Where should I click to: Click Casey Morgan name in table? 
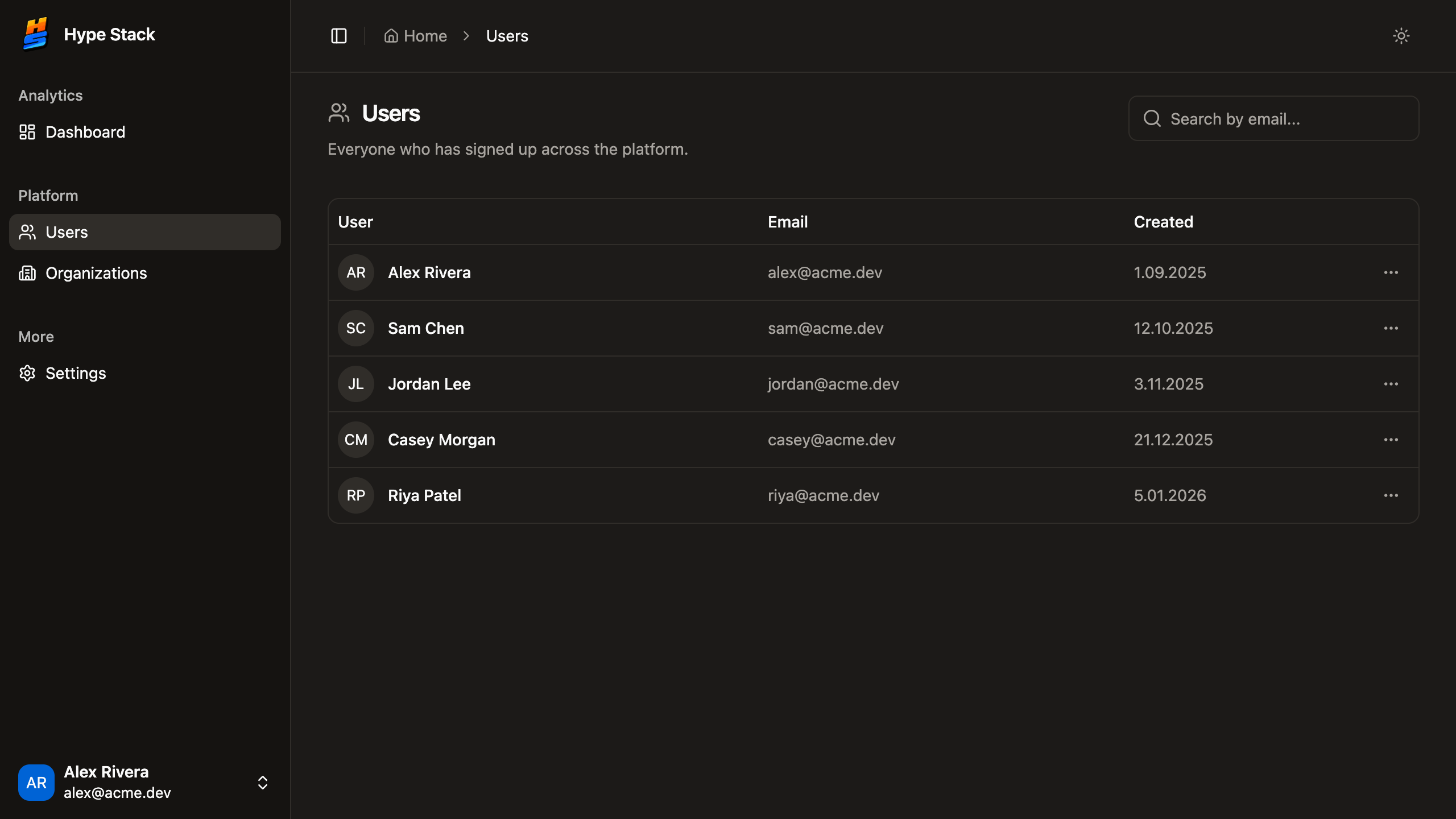[x=441, y=440]
